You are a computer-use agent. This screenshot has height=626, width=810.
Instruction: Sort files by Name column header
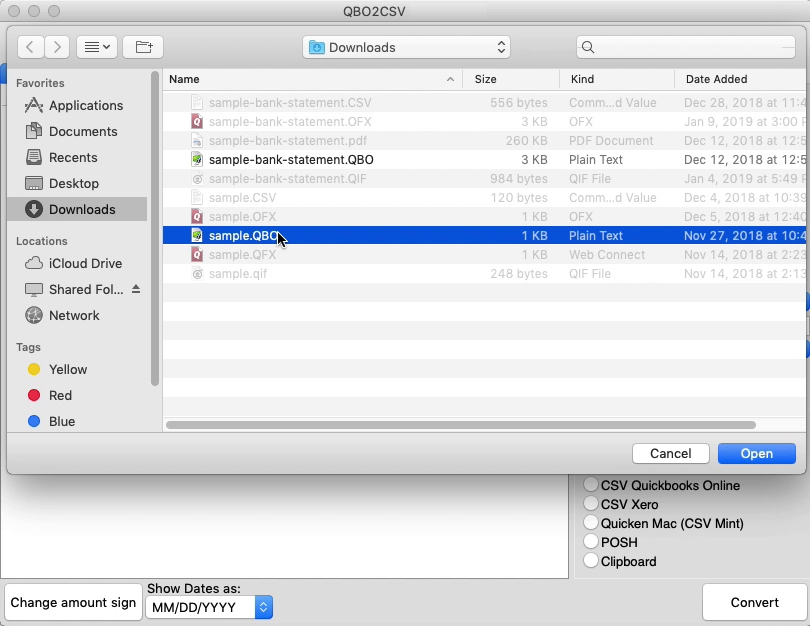[x=313, y=79]
